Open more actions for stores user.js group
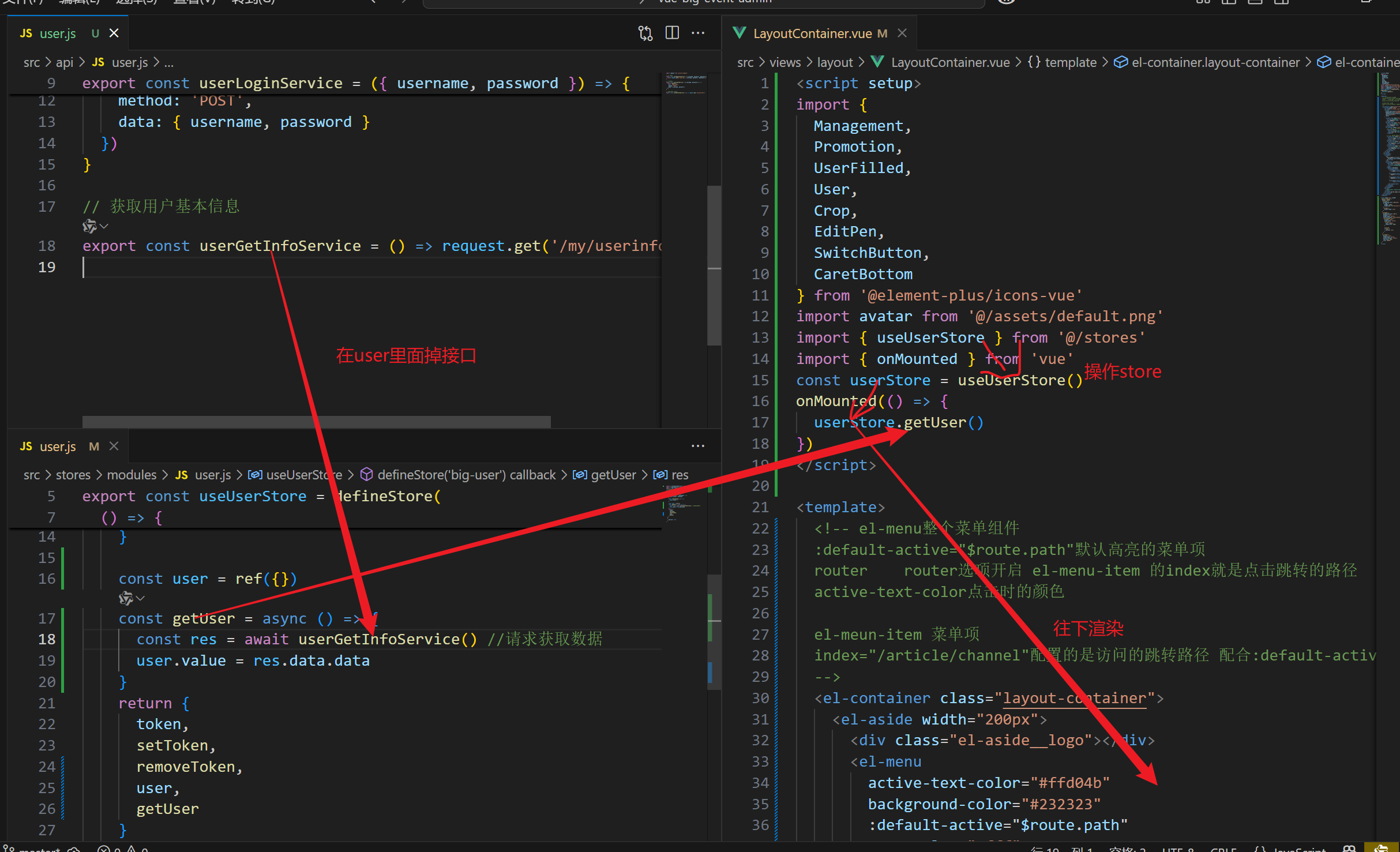The image size is (1400, 852). (698, 446)
